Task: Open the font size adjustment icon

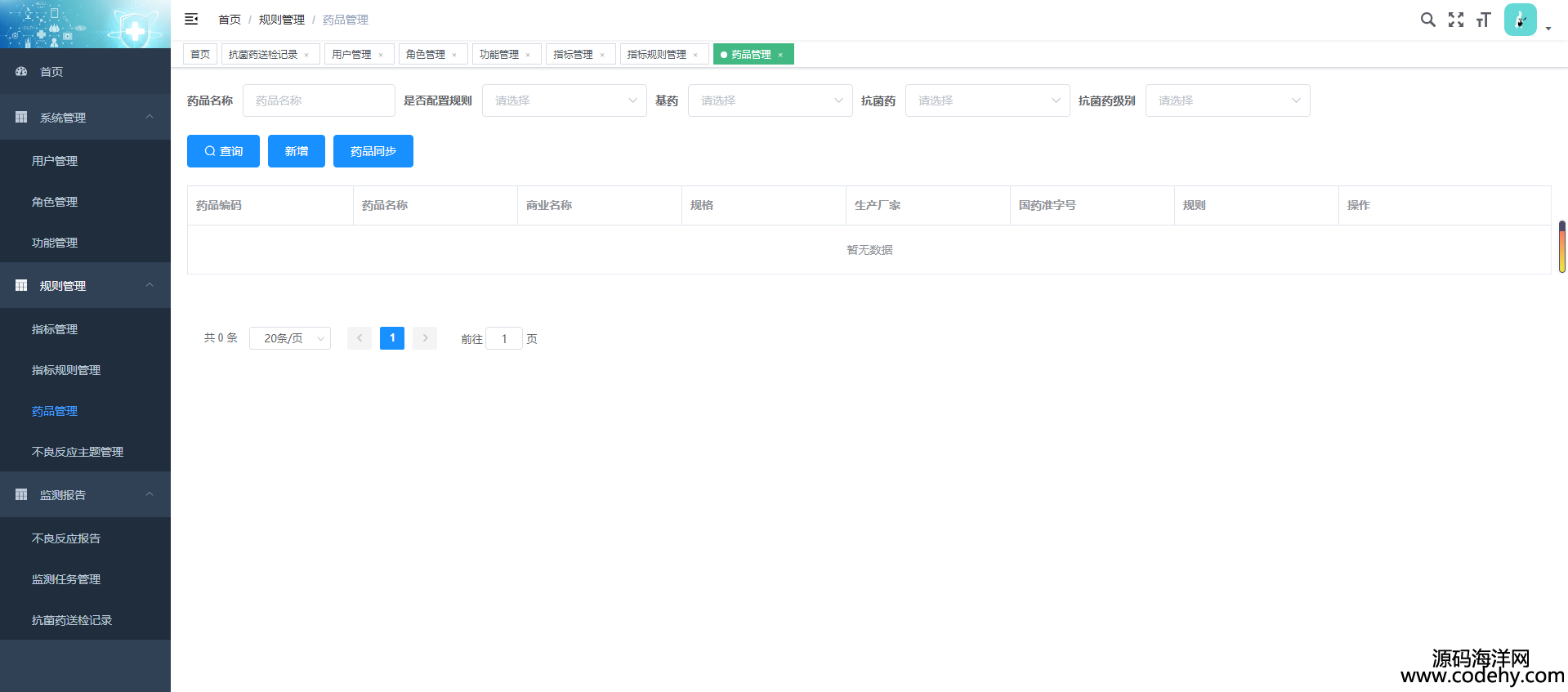Action: (1483, 20)
